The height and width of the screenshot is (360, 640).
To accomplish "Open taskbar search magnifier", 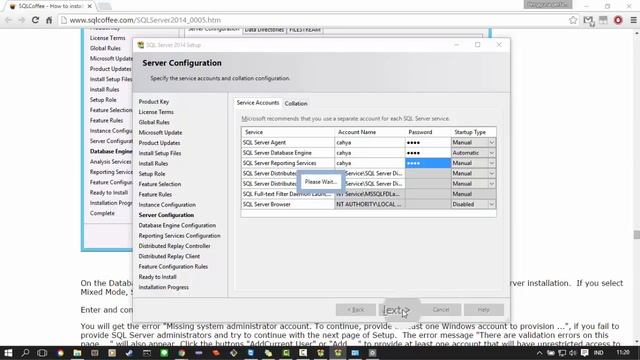I will point(25,353).
